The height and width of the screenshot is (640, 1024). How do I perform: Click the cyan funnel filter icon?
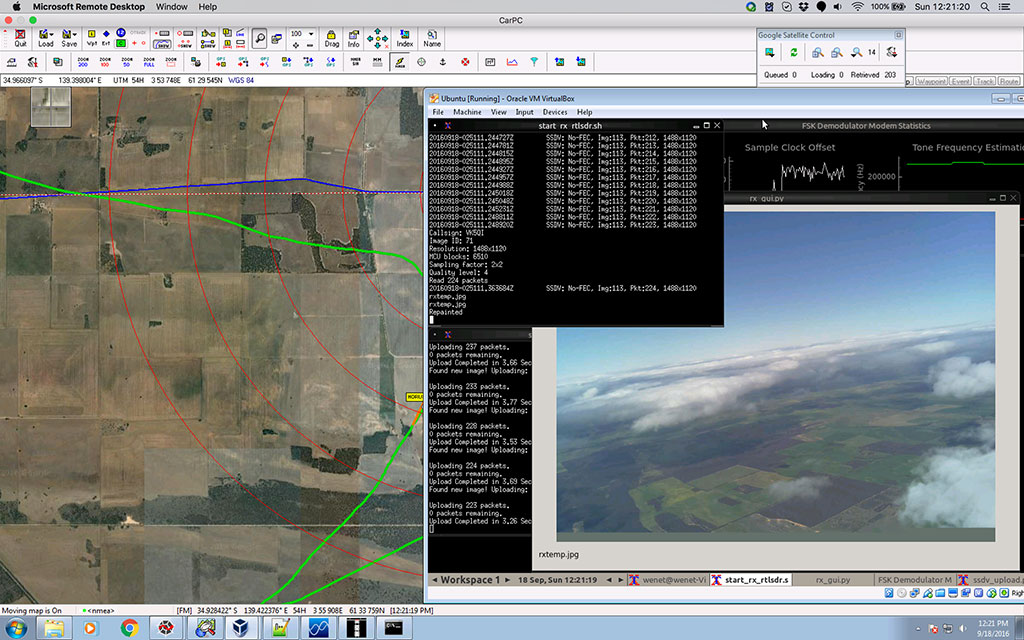534,62
